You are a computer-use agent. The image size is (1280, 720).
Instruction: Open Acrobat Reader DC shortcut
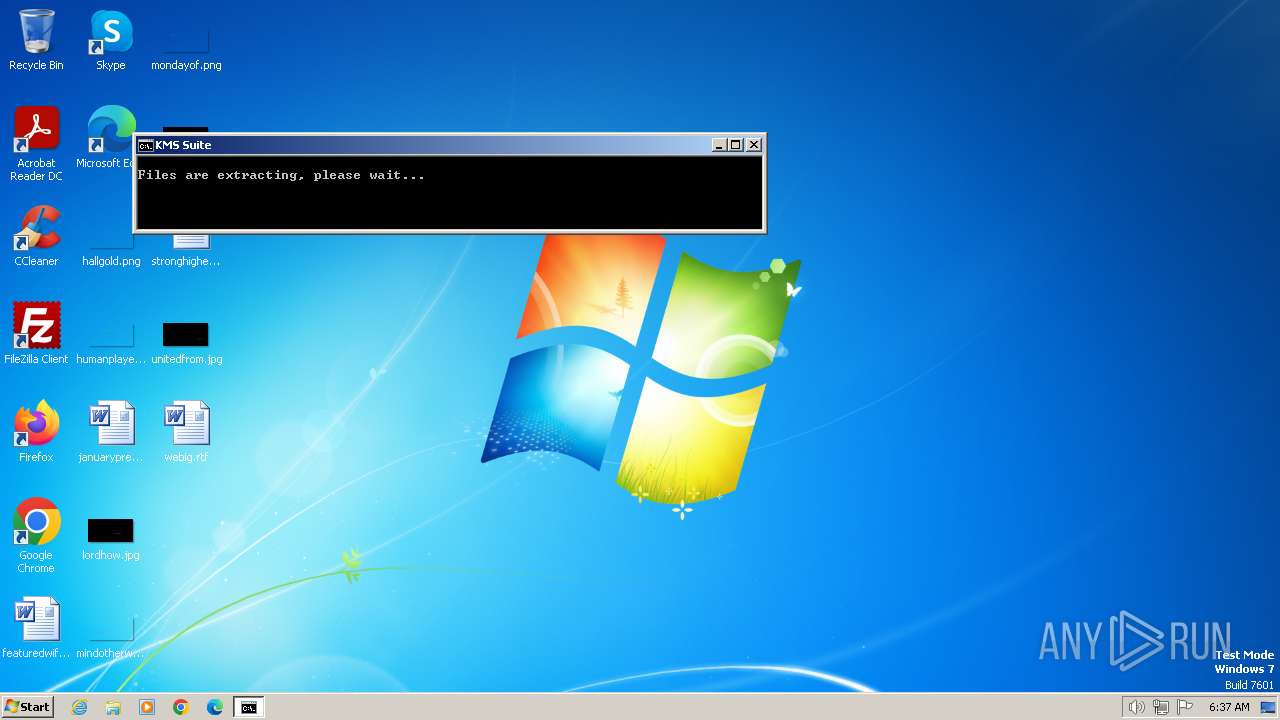coord(36,144)
